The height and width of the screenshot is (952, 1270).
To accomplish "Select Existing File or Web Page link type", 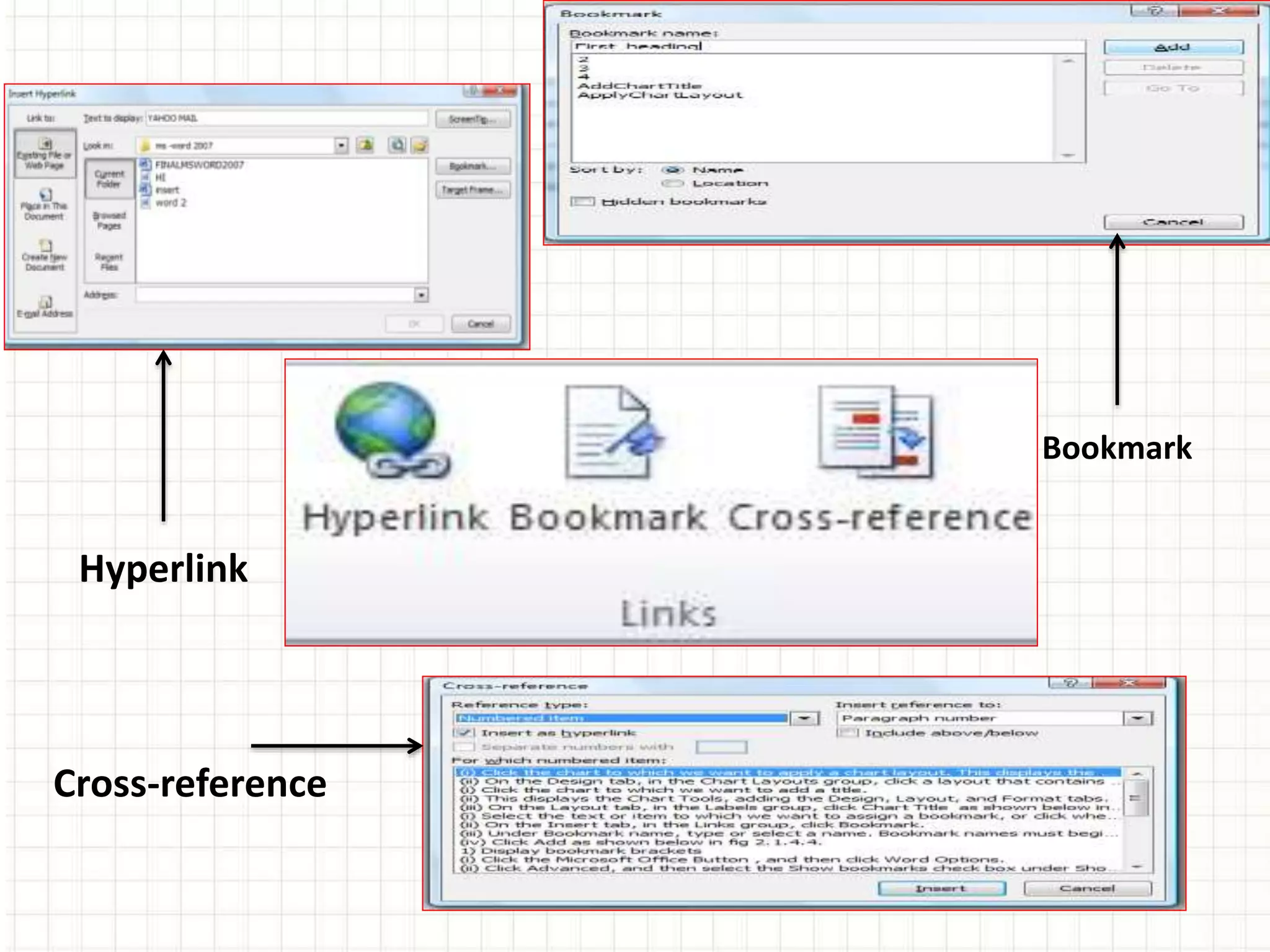I will coord(45,154).
